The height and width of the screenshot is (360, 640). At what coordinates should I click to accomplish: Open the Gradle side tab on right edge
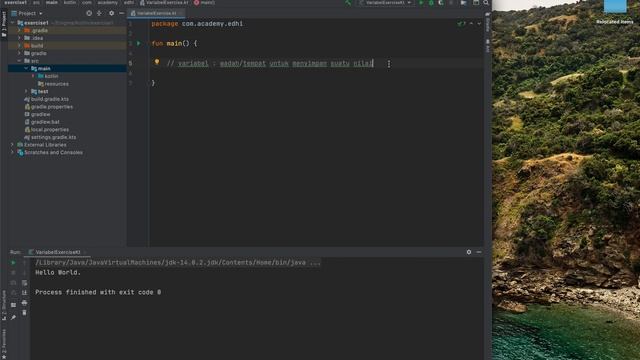[x=487, y=22]
